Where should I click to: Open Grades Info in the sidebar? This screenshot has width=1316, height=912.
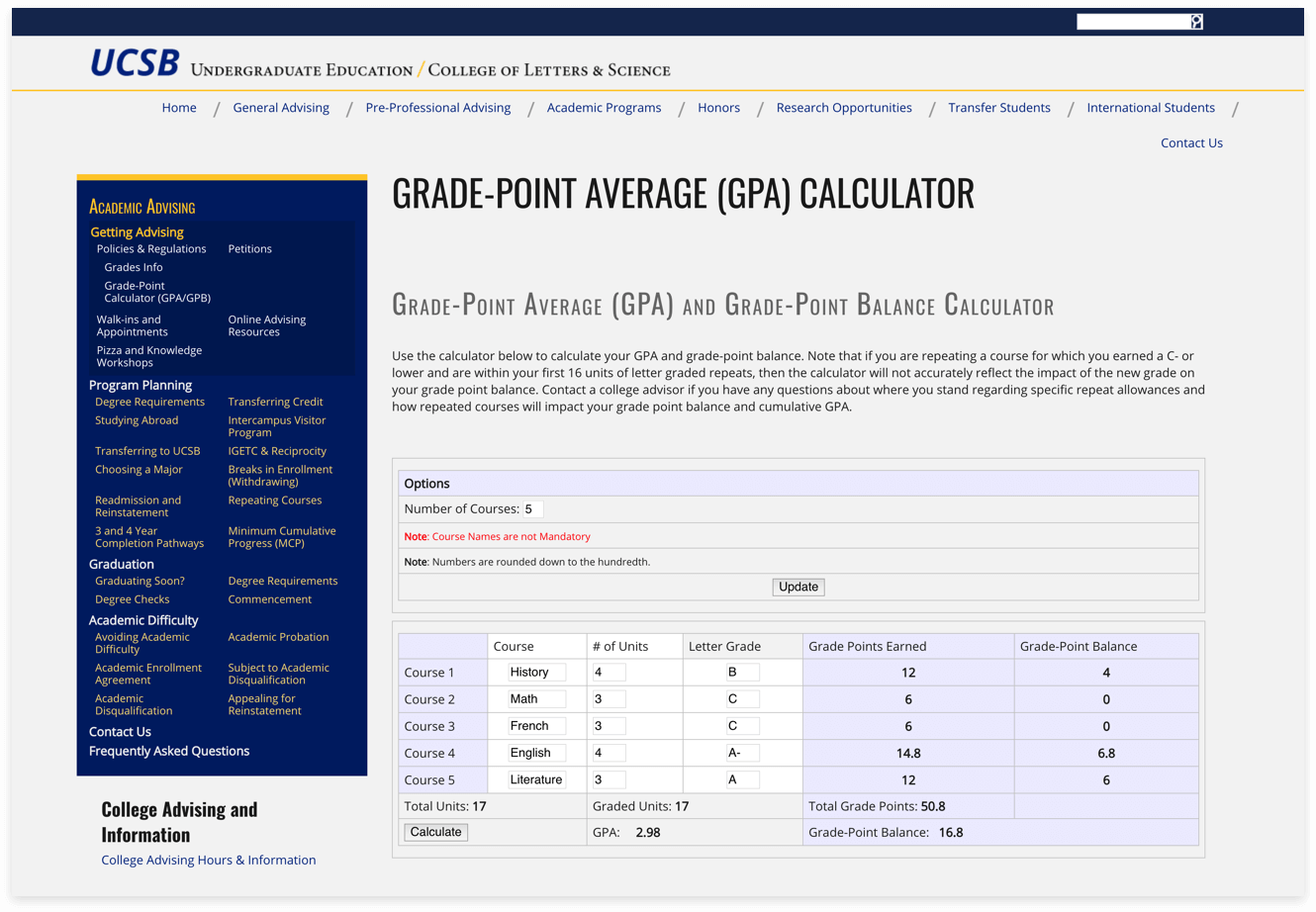pos(134,267)
